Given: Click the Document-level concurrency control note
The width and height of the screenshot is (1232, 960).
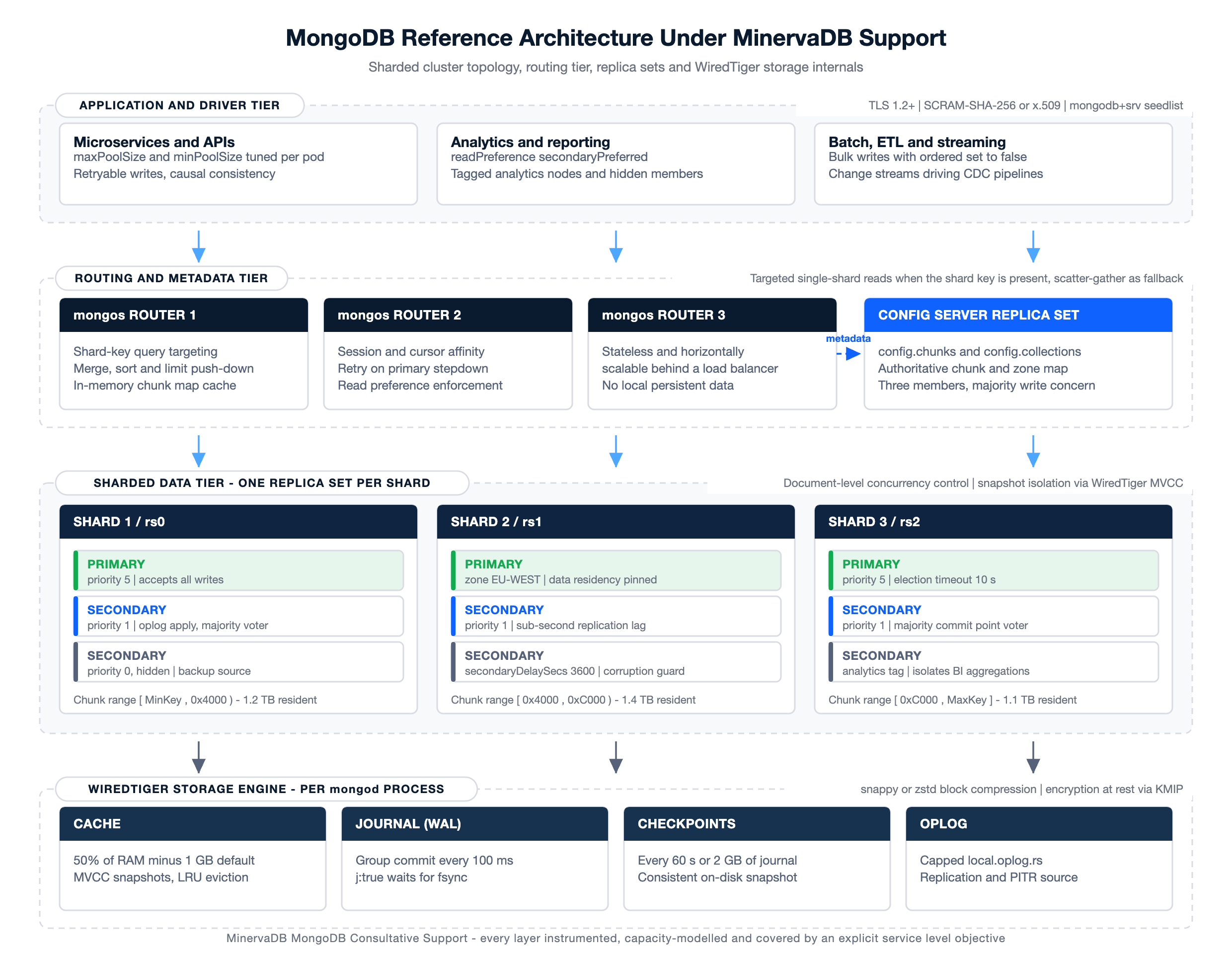Looking at the screenshot, I should pyautogui.click(x=983, y=483).
